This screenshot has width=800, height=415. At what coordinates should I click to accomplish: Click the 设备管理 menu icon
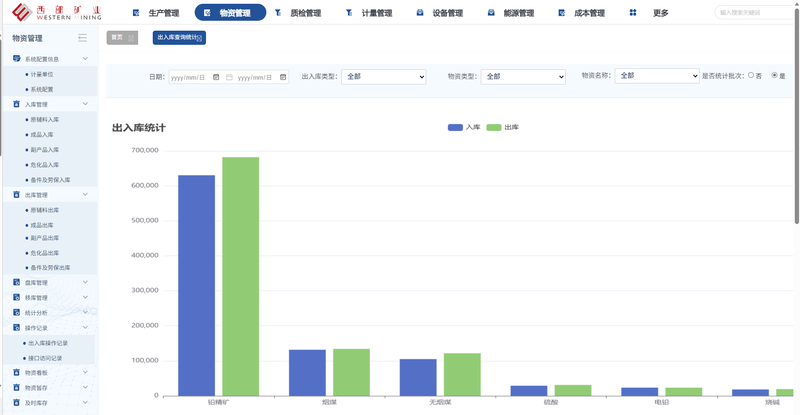tap(420, 13)
